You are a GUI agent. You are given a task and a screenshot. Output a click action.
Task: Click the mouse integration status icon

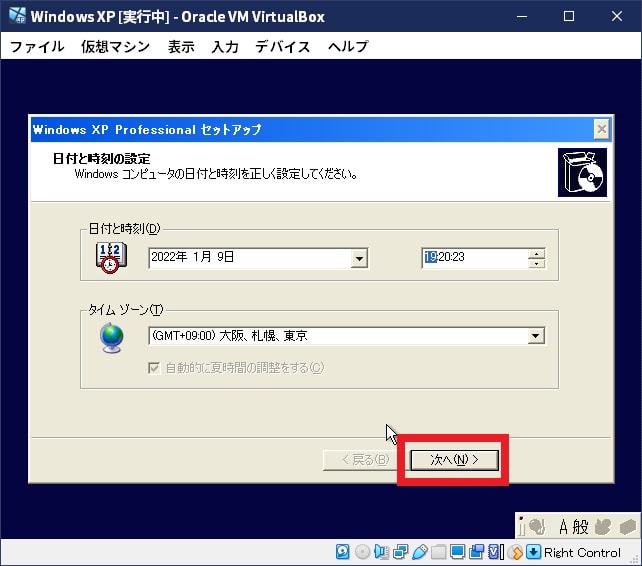(x=515, y=552)
